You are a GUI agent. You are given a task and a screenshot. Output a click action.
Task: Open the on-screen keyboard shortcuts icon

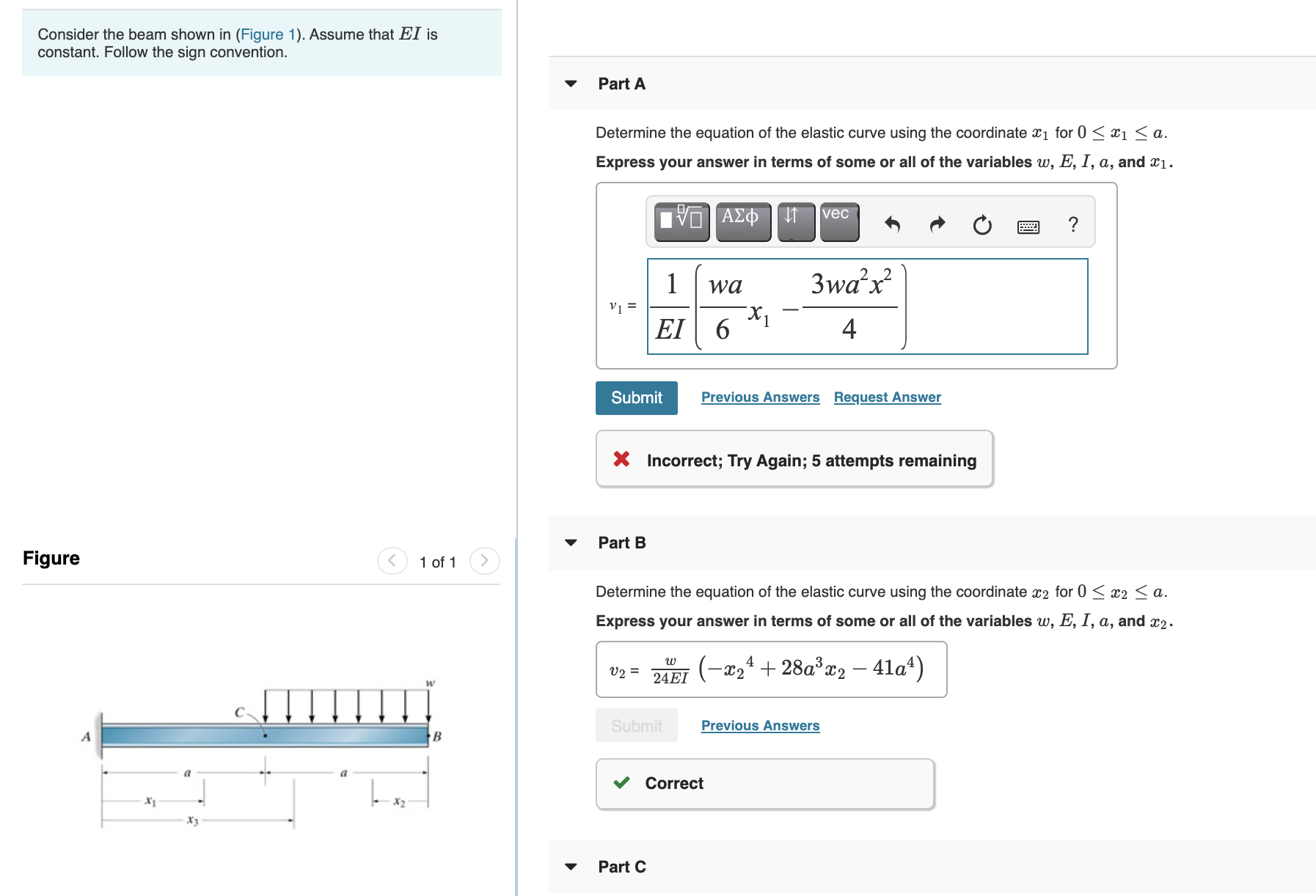[1028, 226]
